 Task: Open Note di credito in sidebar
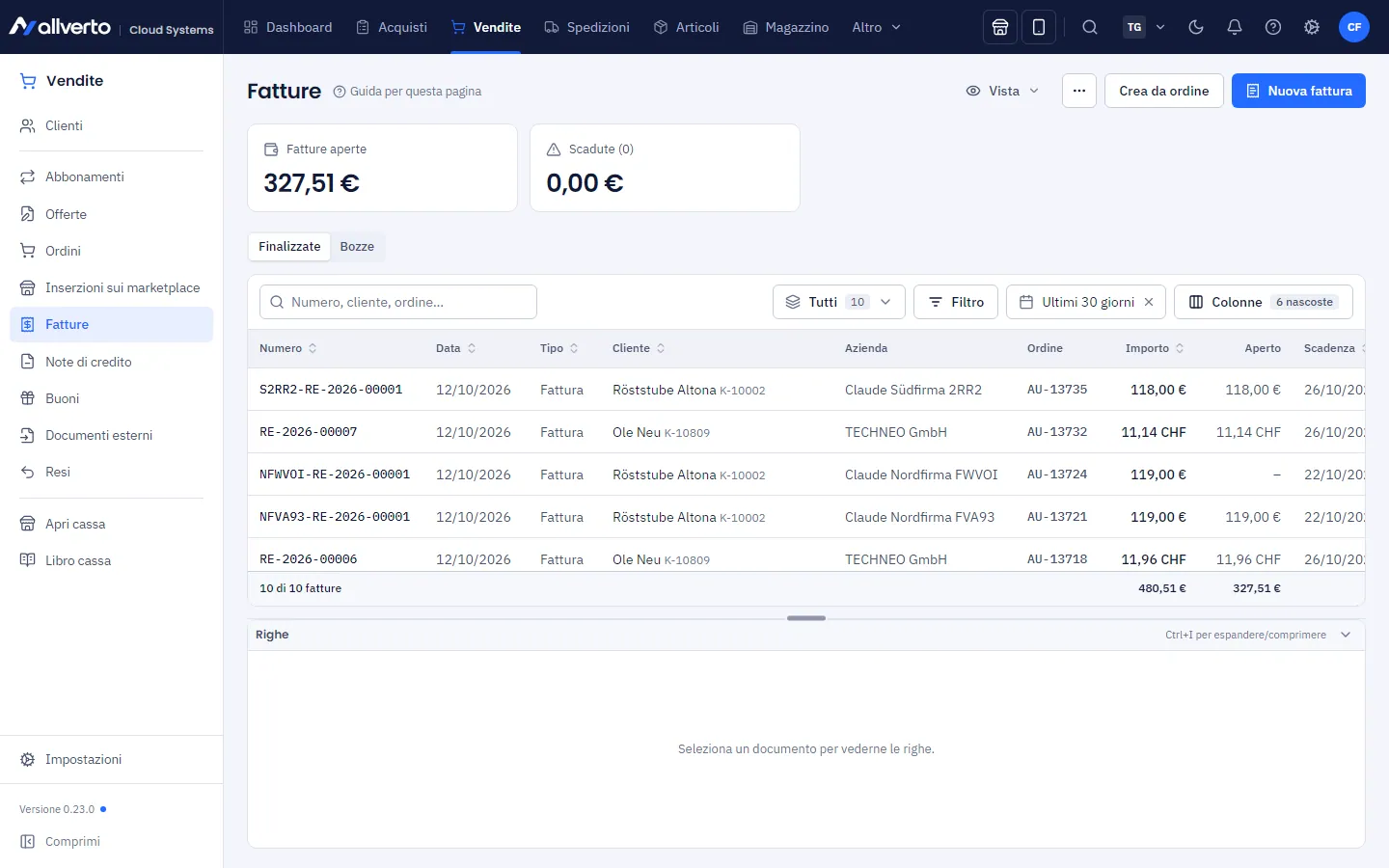[111, 362]
